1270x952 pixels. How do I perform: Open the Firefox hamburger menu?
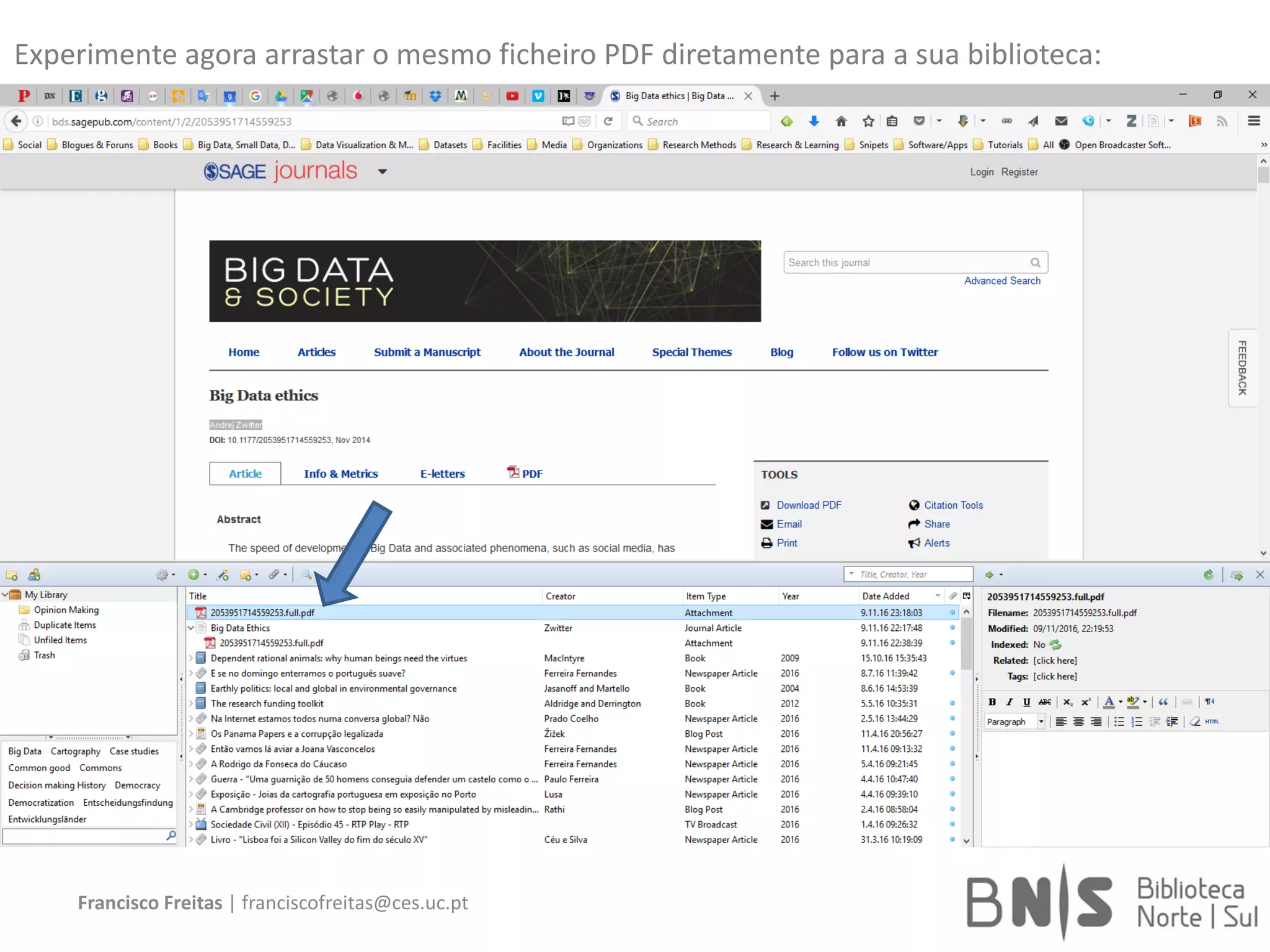[x=1254, y=121]
